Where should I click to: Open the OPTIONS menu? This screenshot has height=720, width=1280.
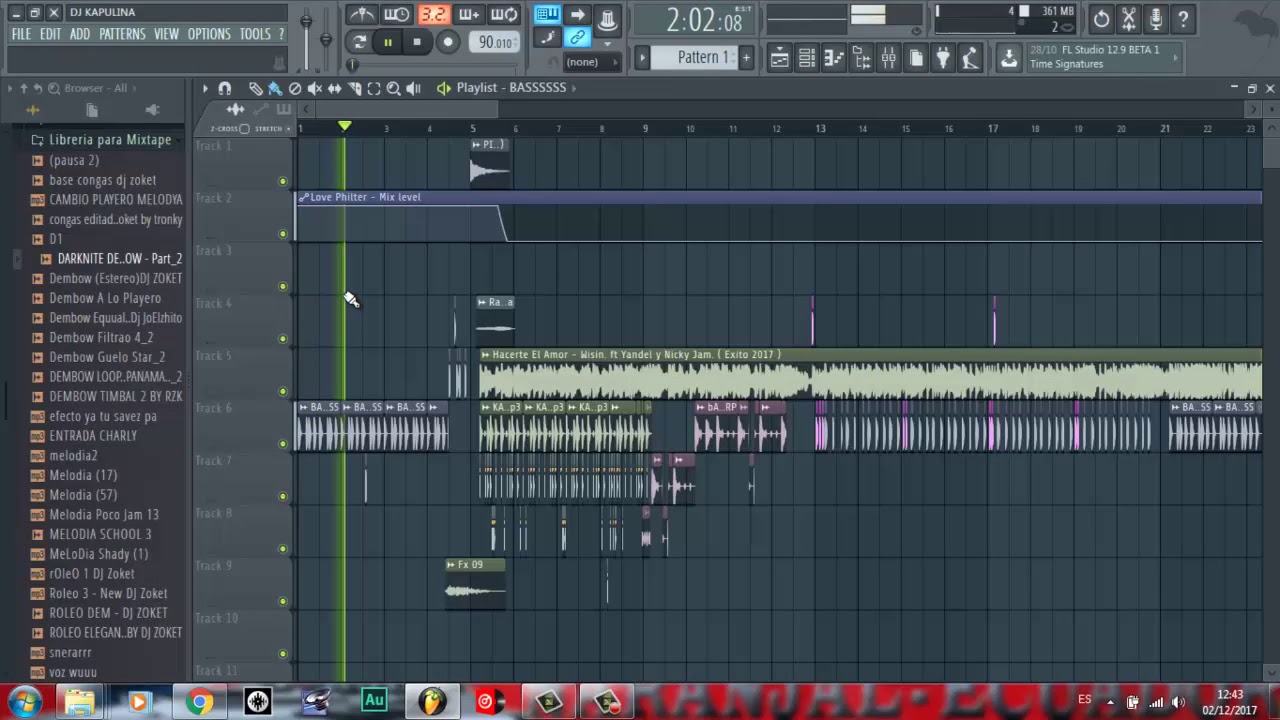tap(209, 34)
